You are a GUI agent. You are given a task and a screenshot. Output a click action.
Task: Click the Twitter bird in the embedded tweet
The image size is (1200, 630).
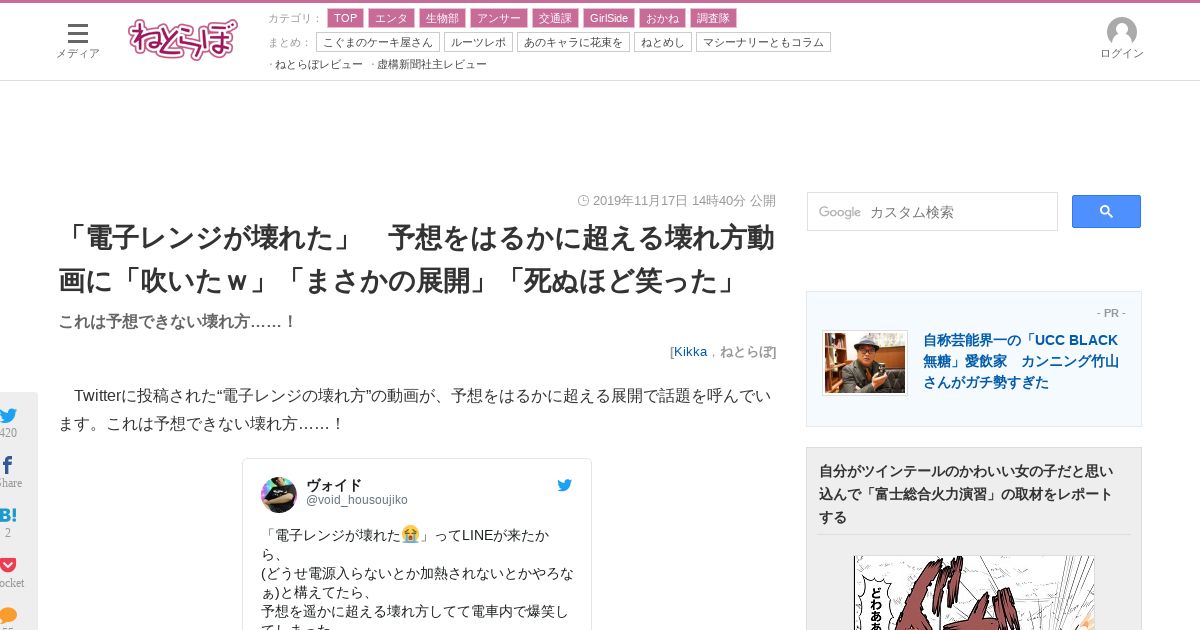pyautogui.click(x=565, y=485)
